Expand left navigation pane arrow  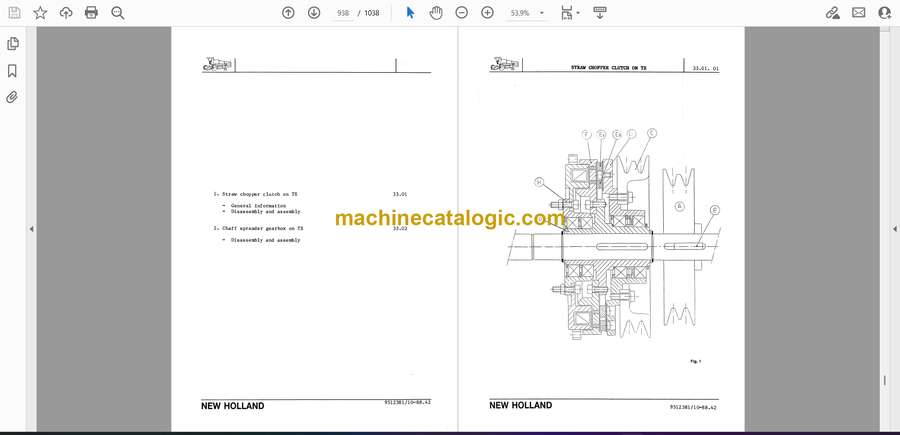32,229
